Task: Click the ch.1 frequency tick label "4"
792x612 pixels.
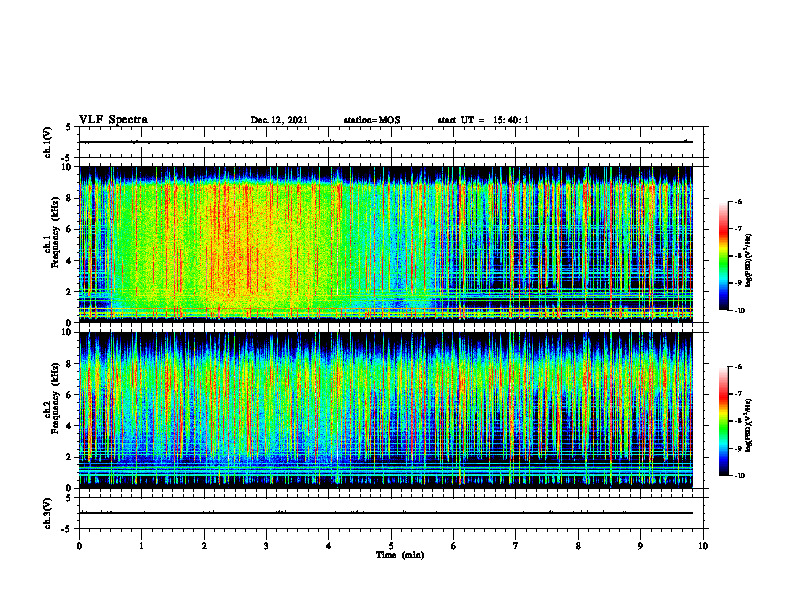Action: coord(70,261)
